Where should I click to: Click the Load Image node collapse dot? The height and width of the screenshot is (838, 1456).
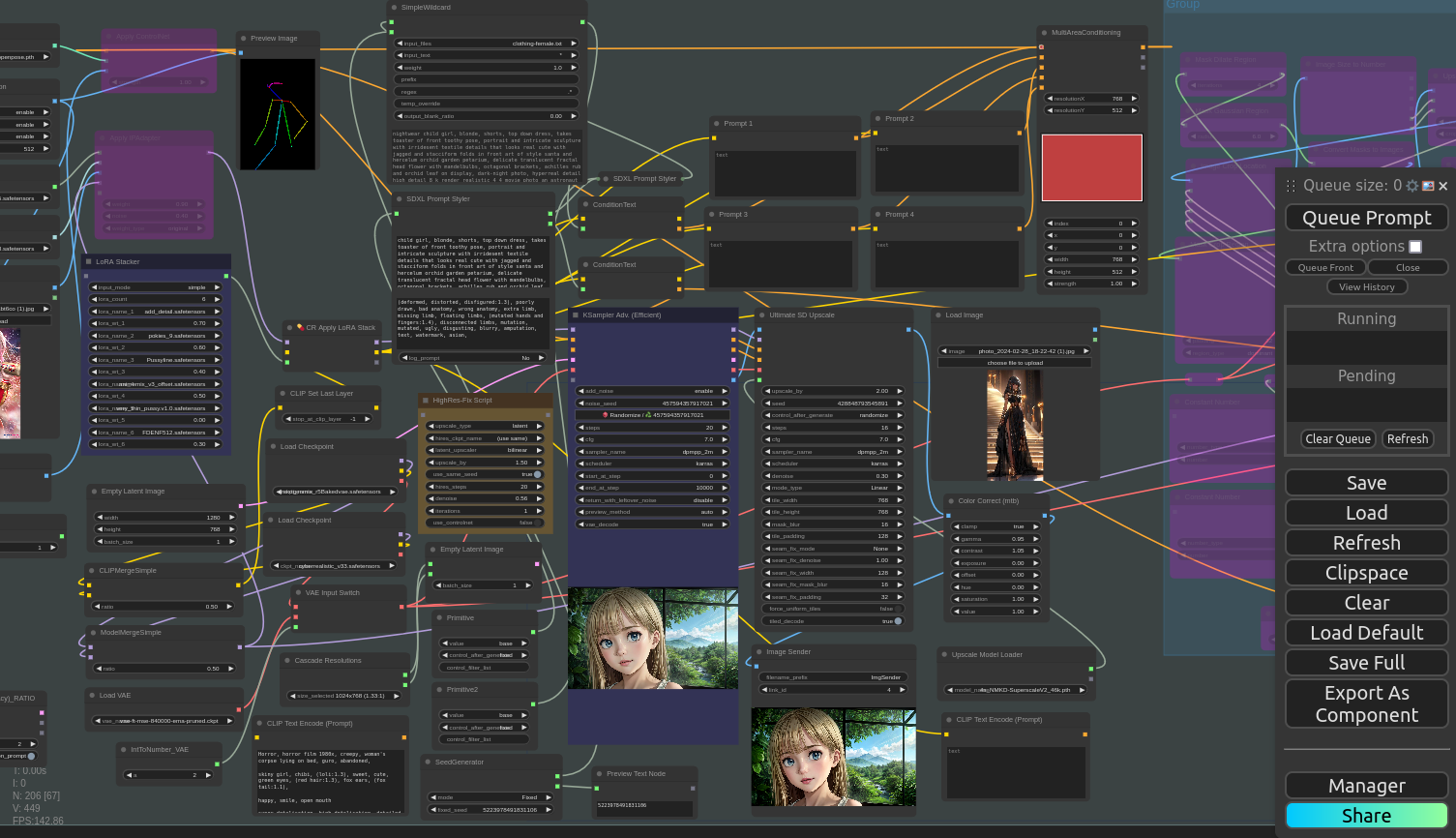937,314
